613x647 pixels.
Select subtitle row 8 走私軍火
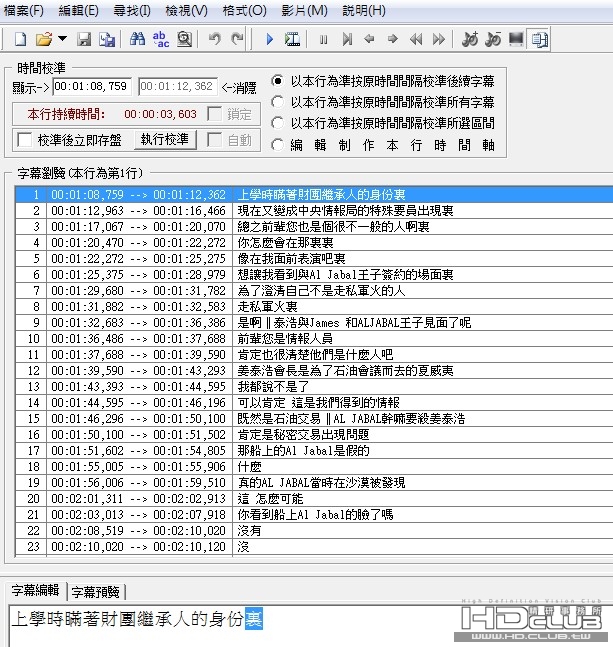(314, 307)
